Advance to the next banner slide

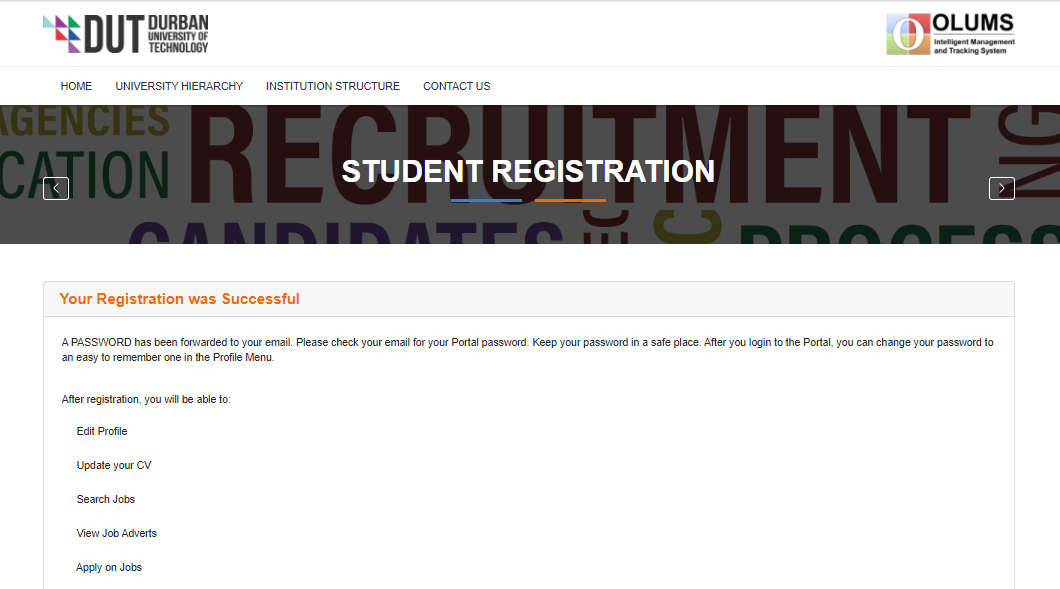tap(1001, 188)
